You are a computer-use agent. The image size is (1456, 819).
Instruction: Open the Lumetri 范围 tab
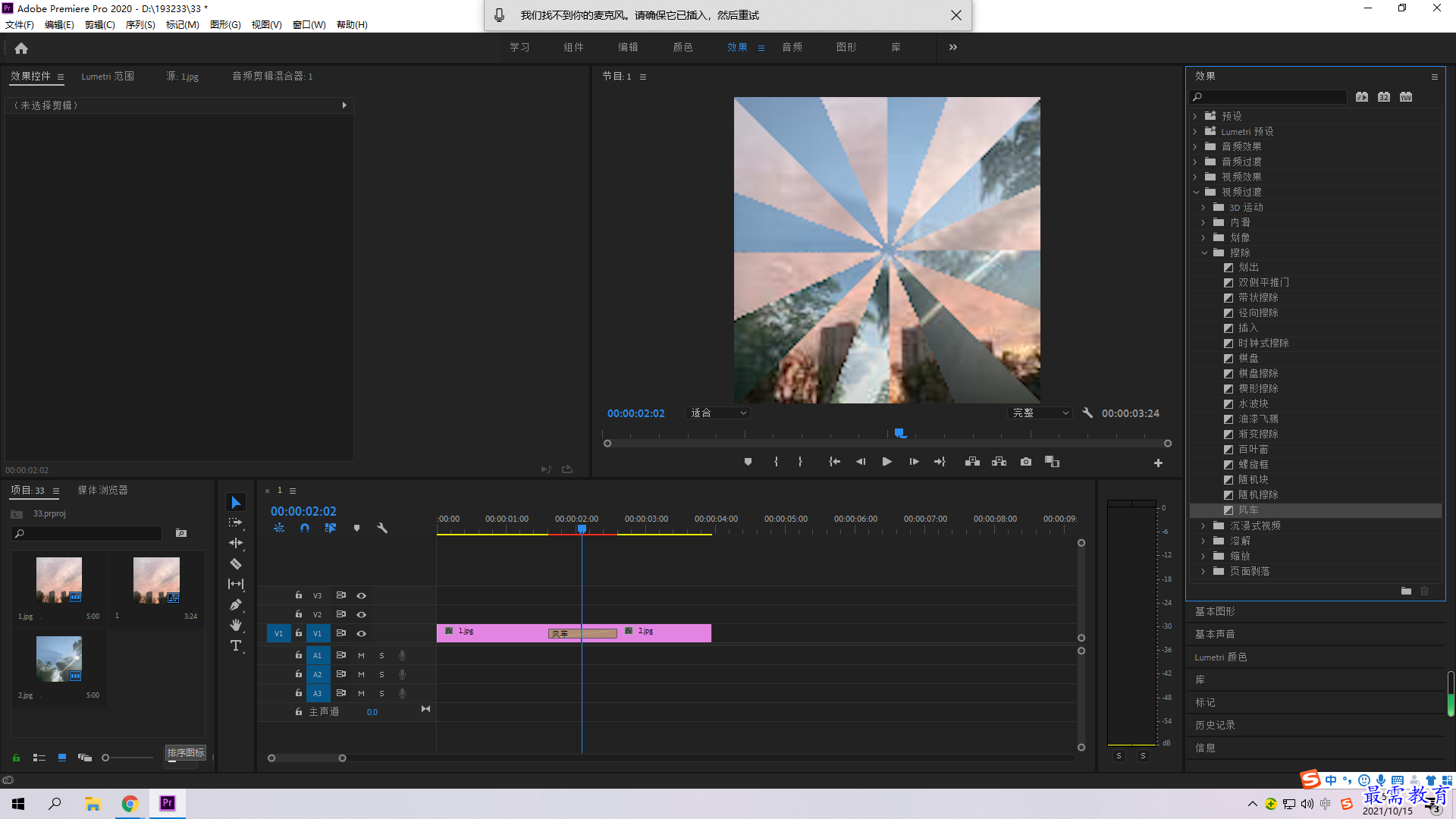pos(108,77)
